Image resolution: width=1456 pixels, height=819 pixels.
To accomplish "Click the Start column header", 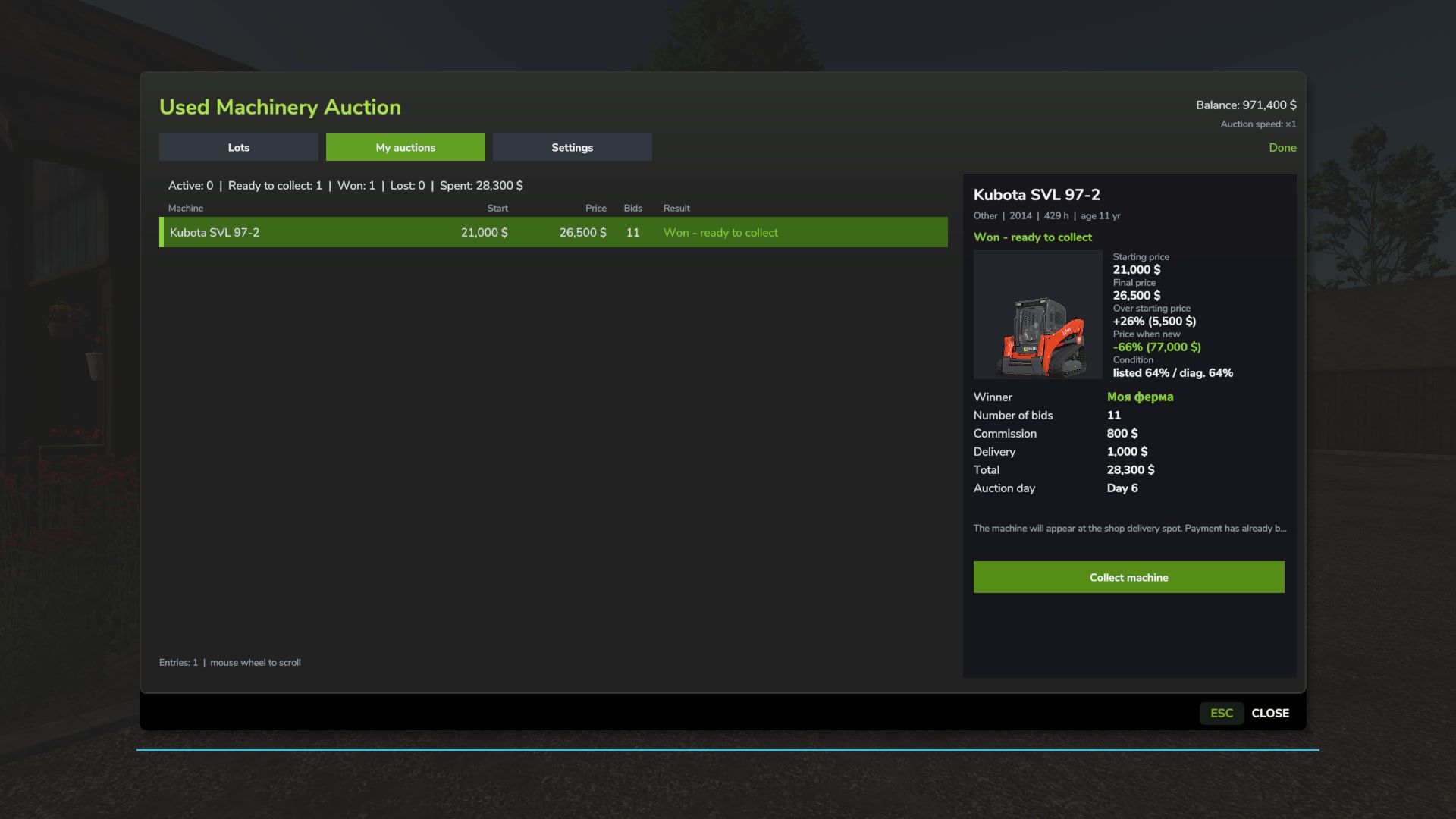I will pyautogui.click(x=497, y=208).
